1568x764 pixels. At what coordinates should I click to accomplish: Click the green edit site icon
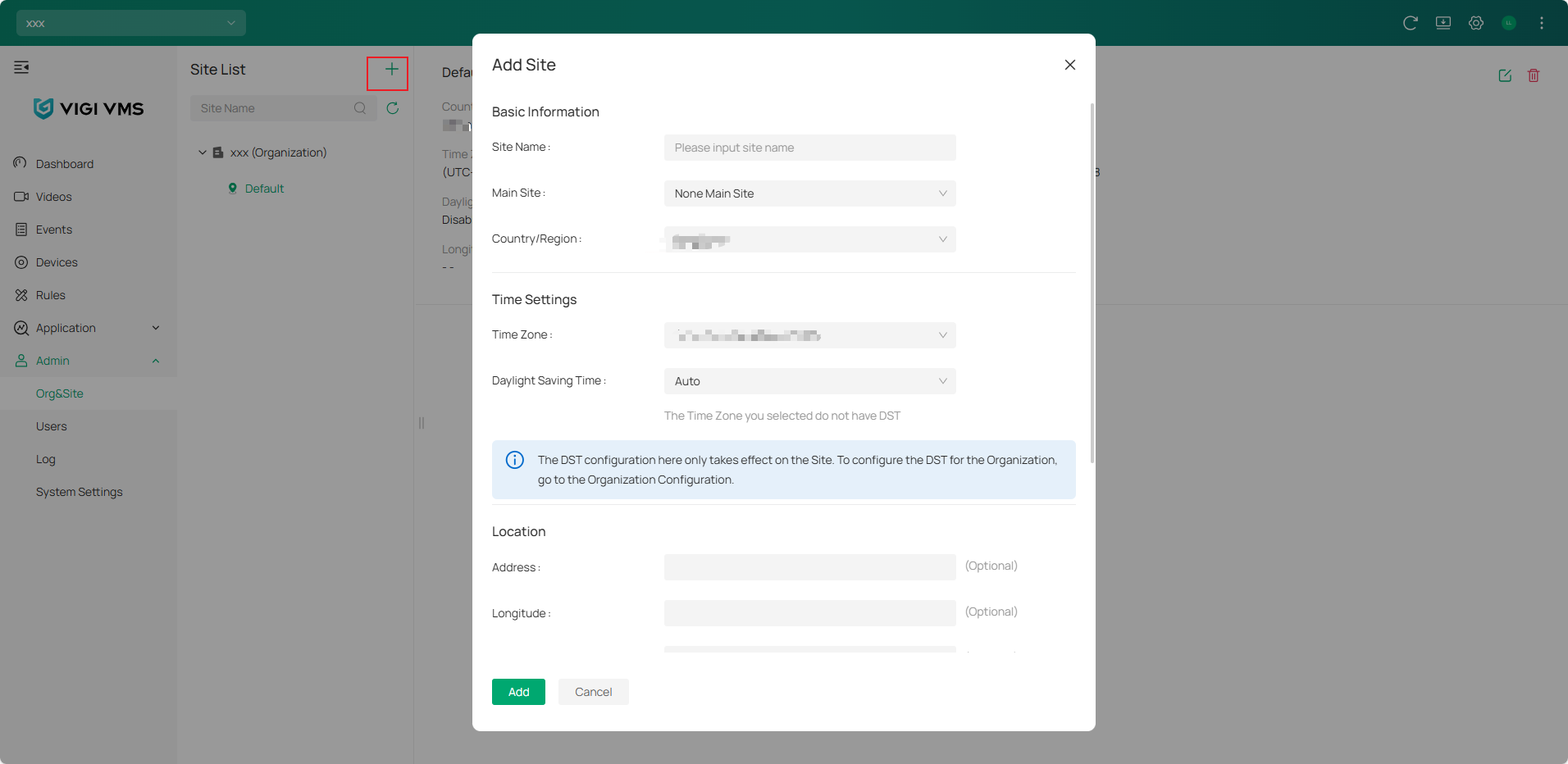pos(1505,75)
